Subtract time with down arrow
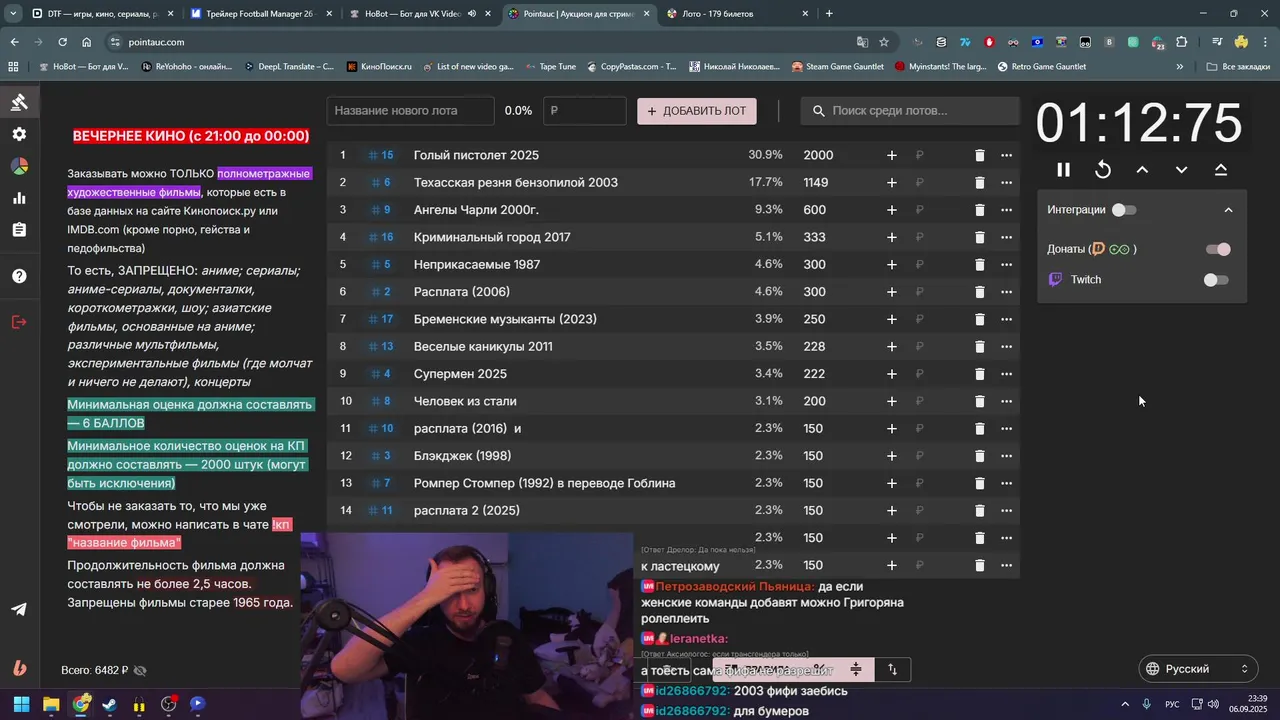The width and height of the screenshot is (1280, 720). (1181, 170)
